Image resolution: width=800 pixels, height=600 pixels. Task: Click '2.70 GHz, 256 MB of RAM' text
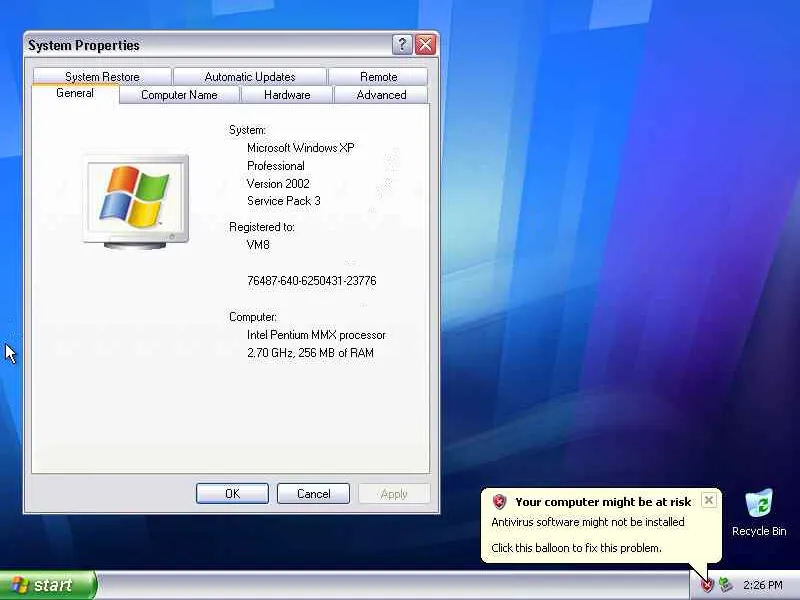pyautogui.click(x=310, y=353)
